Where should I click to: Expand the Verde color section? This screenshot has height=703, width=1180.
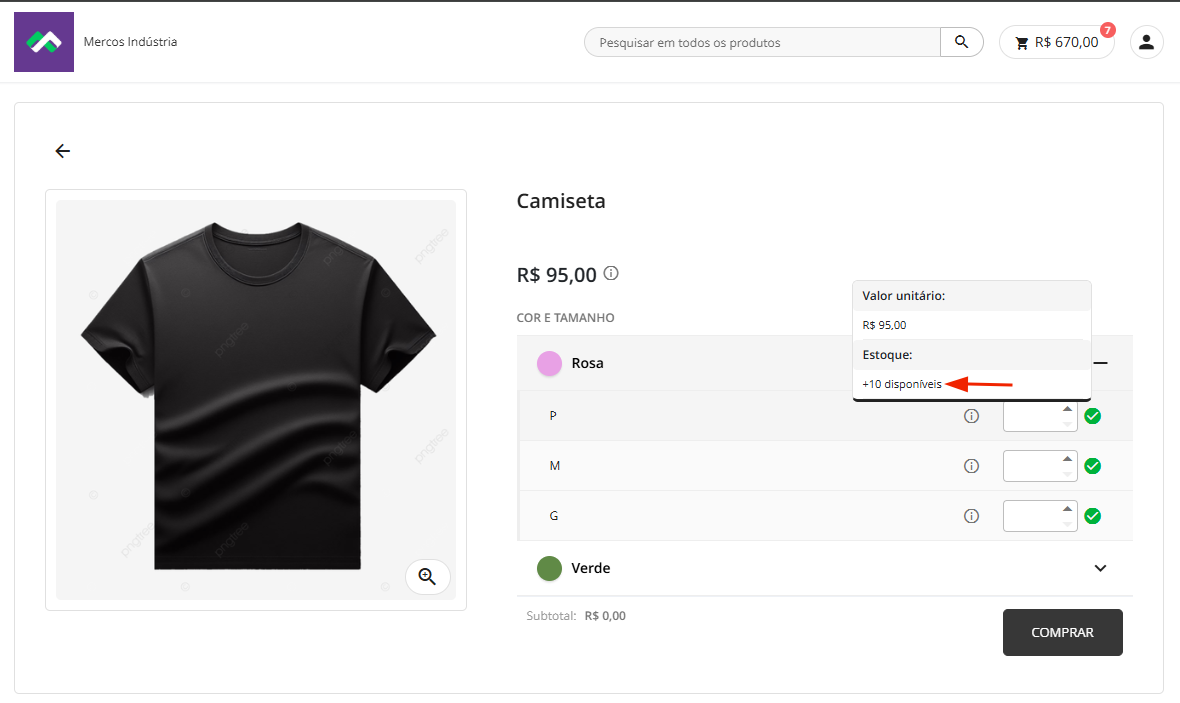[1101, 568]
